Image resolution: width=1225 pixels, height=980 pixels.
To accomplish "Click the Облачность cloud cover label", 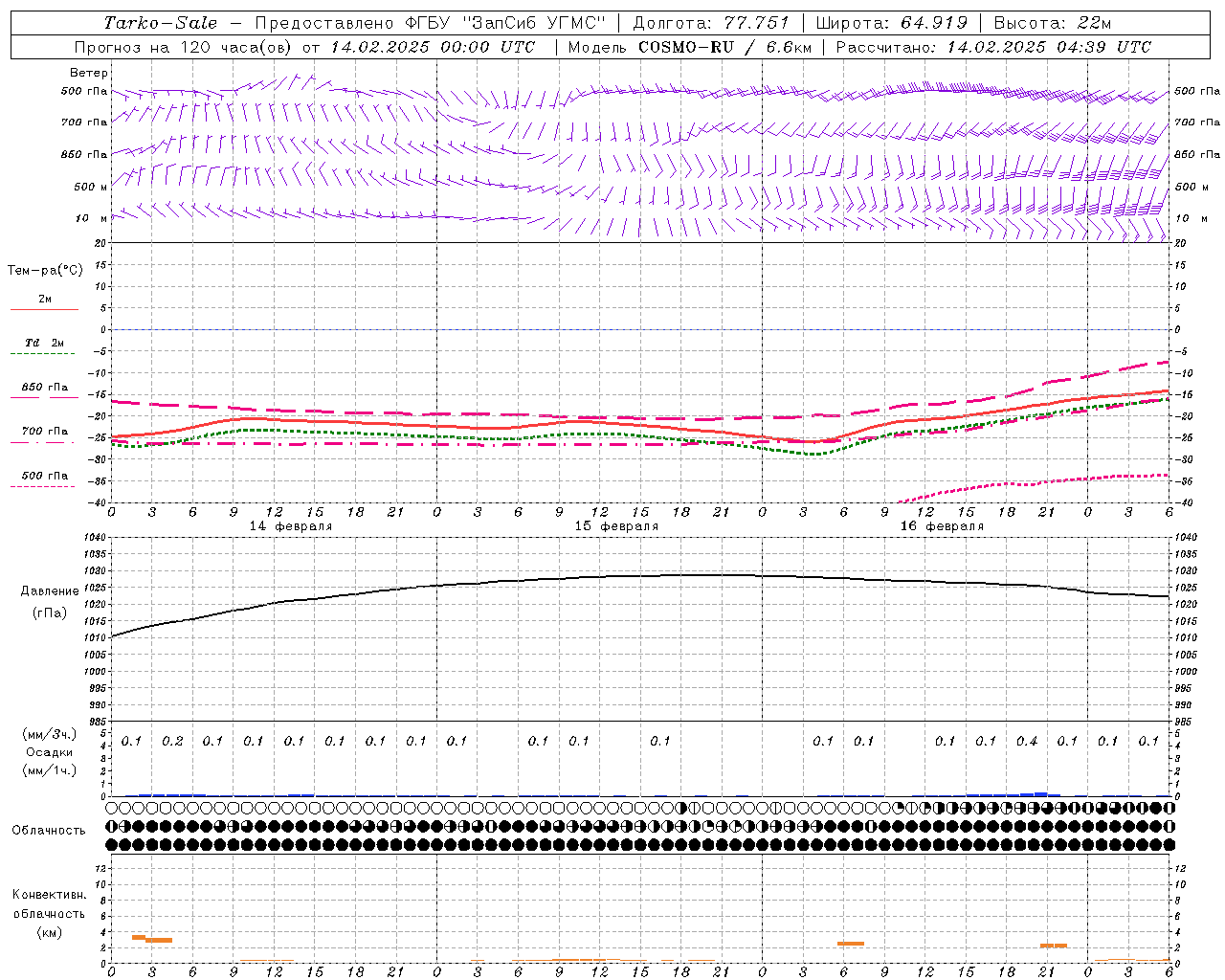I will click(49, 831).
